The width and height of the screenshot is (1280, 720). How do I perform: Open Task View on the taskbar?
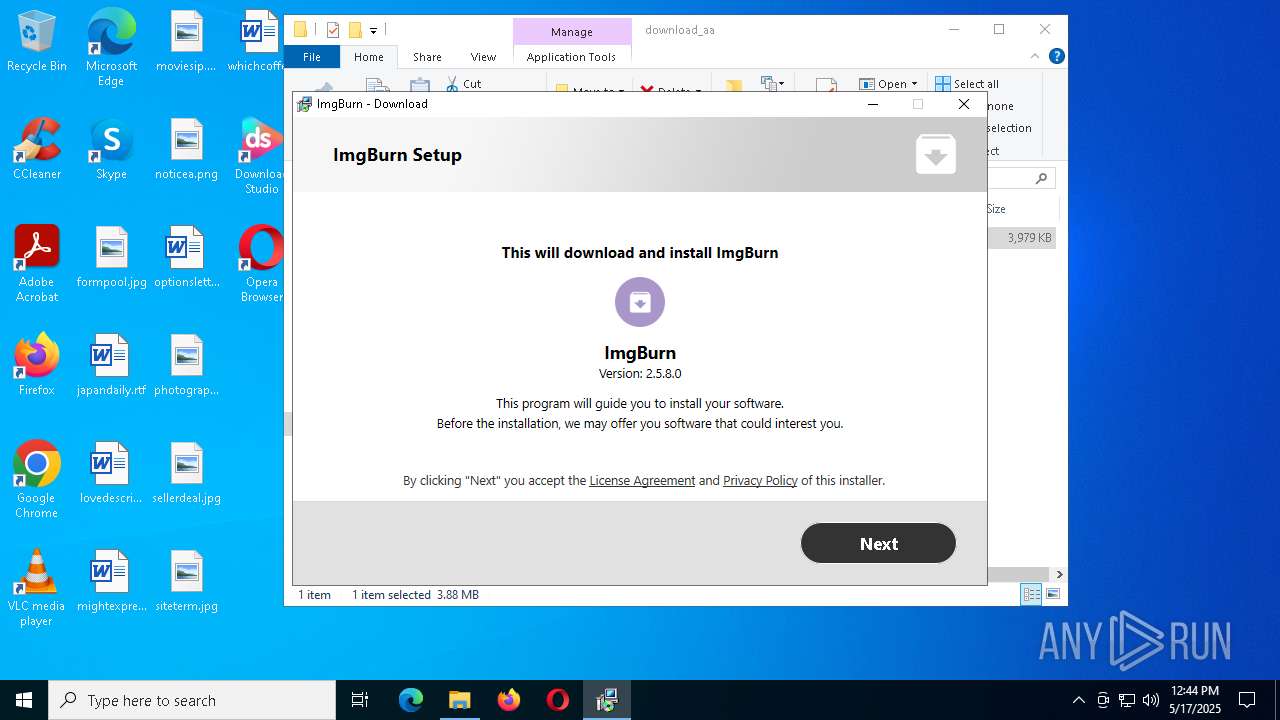(x=360, y=700)
